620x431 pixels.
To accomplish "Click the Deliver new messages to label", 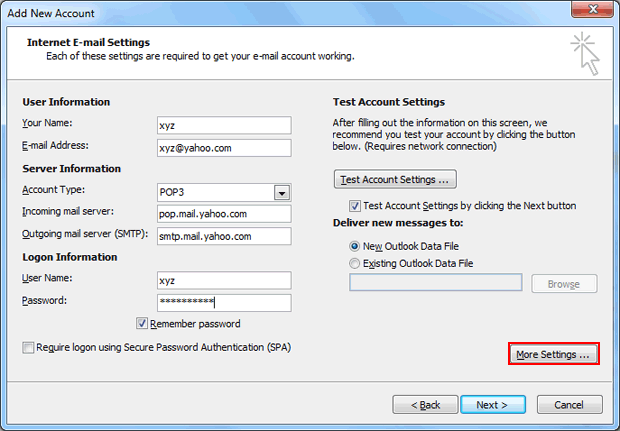I will click(x=398, y=223).
